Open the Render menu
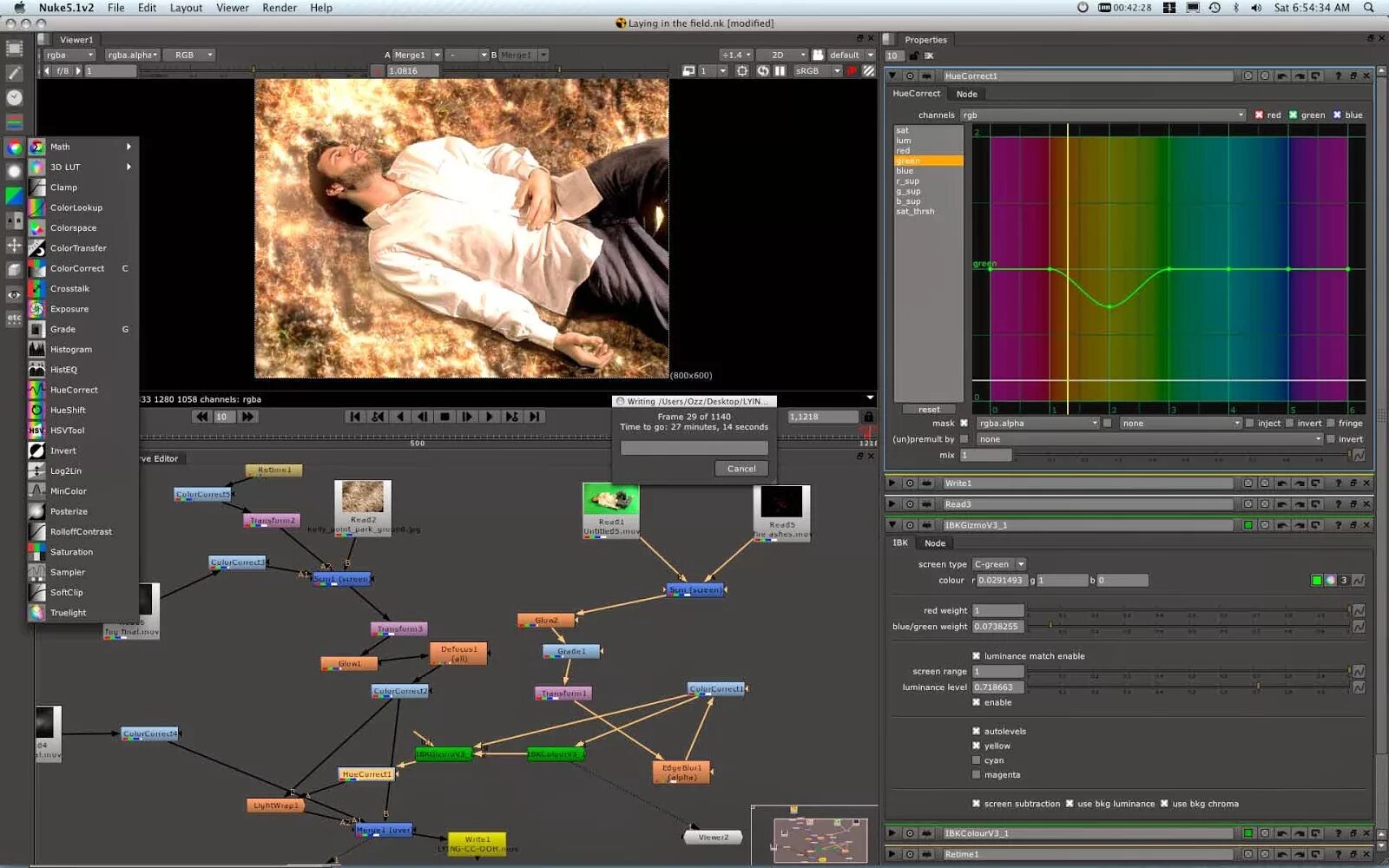The height and width of the screenshot is (868, 1389). 279,8
